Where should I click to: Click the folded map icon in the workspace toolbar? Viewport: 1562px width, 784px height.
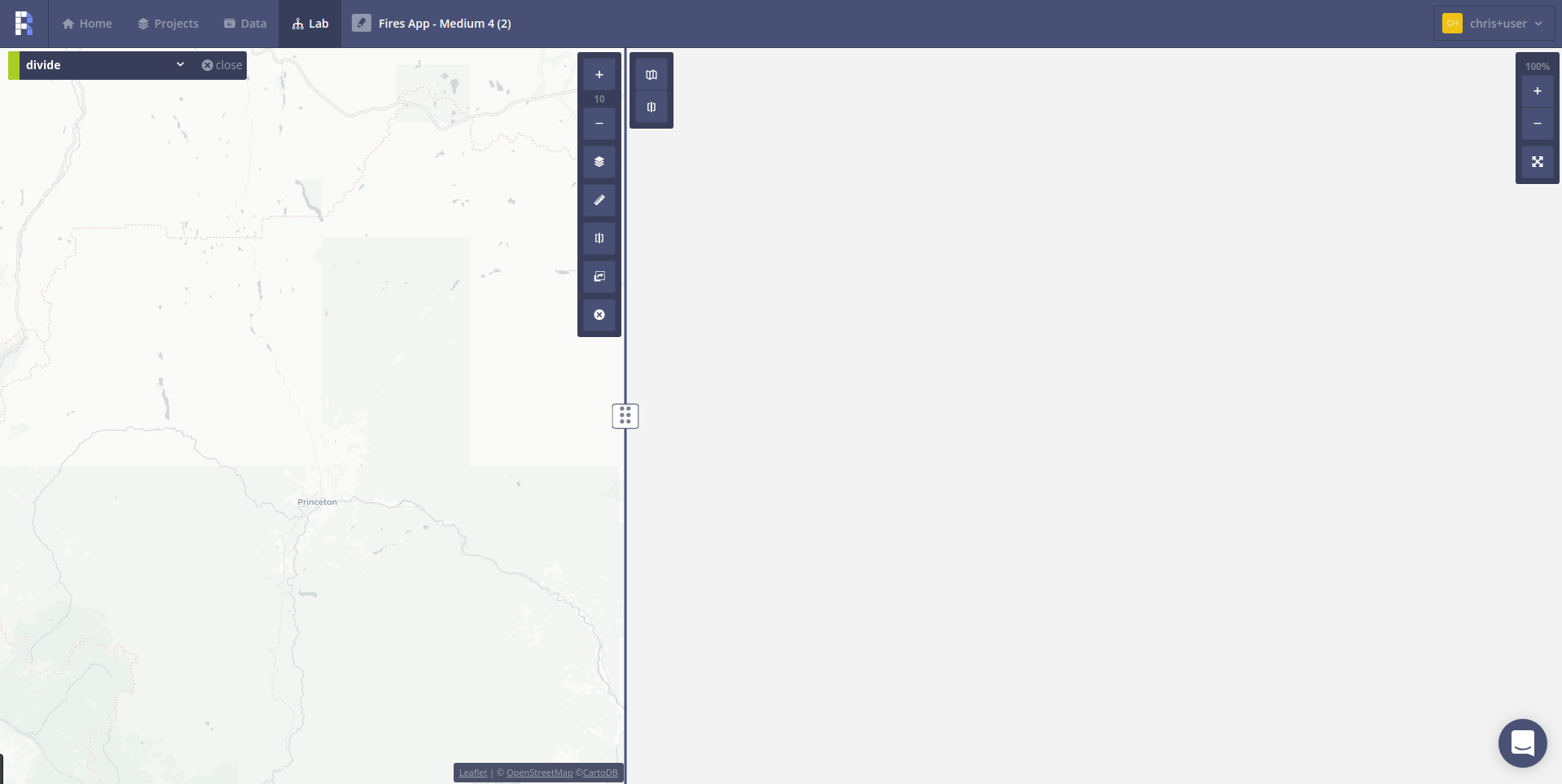(x=652, y=75)
